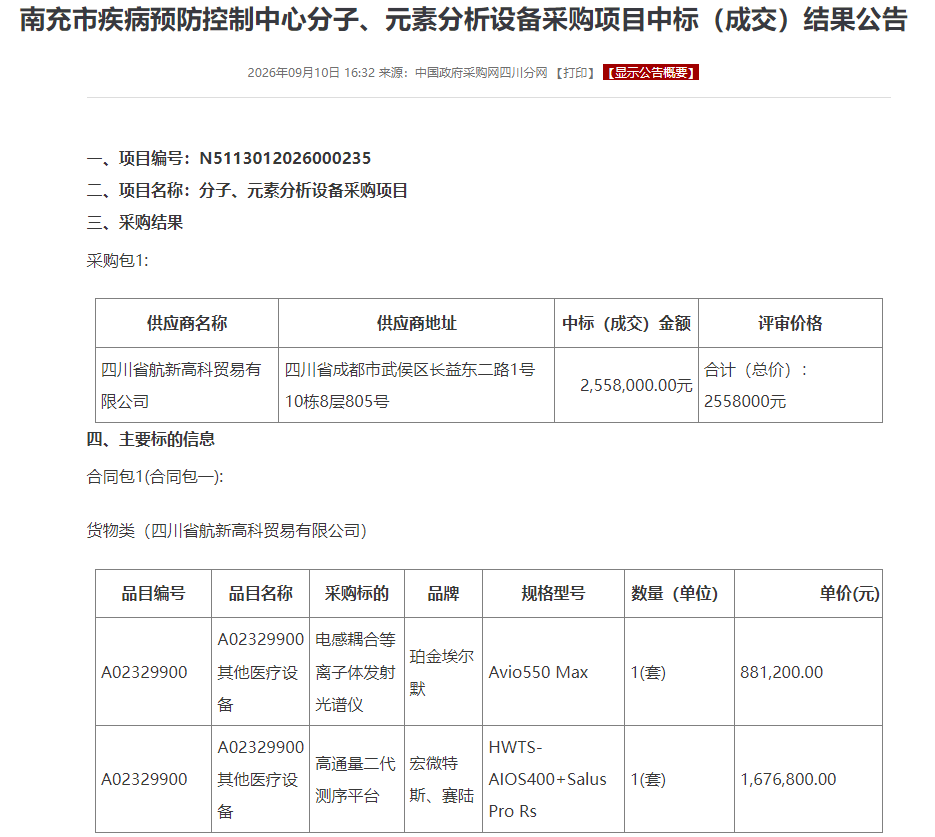Viewport: 935px width, 837px height.
Task: Click the label 合同包1(合同包一):
Action: 155,477
